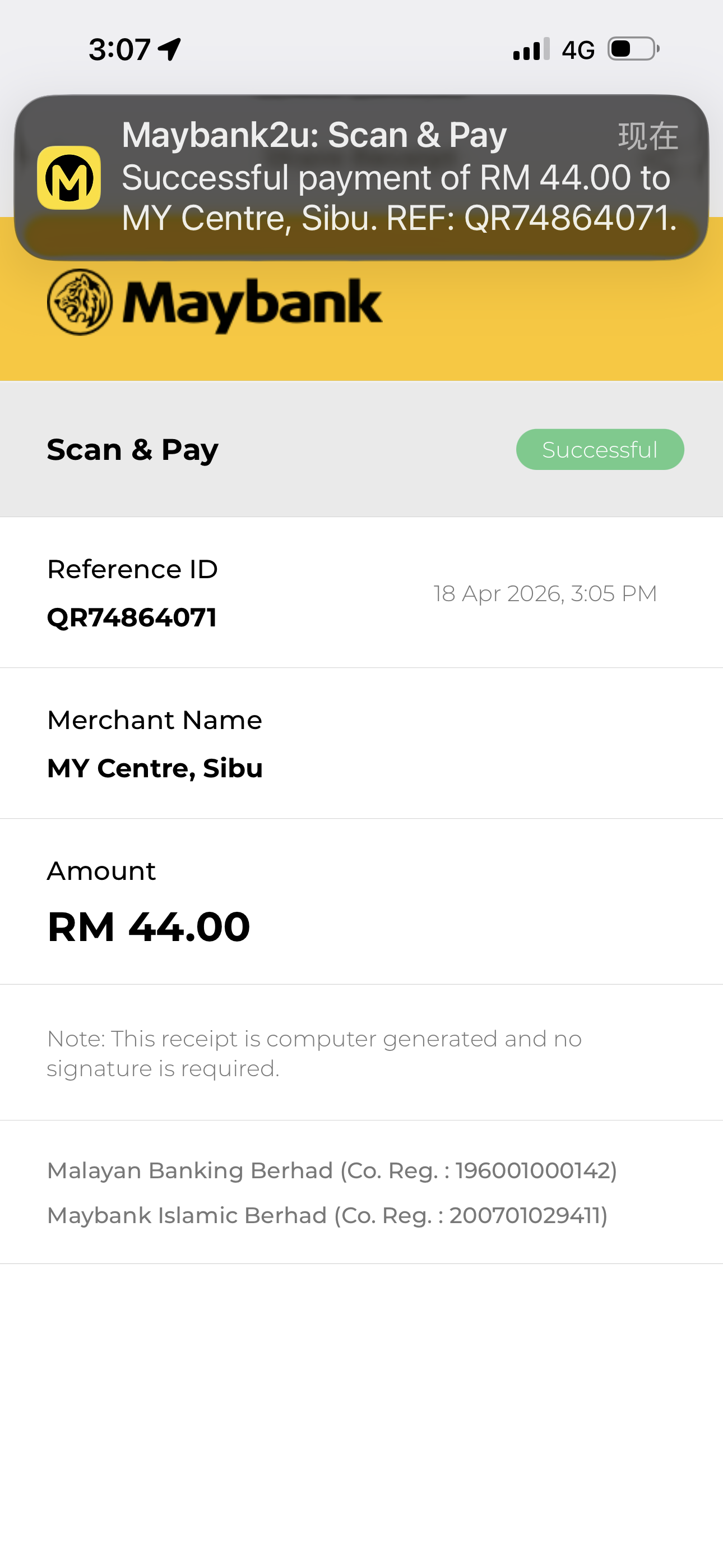Tap the cellular signal bars icon

pyautogui.click(x=531, y=49)
